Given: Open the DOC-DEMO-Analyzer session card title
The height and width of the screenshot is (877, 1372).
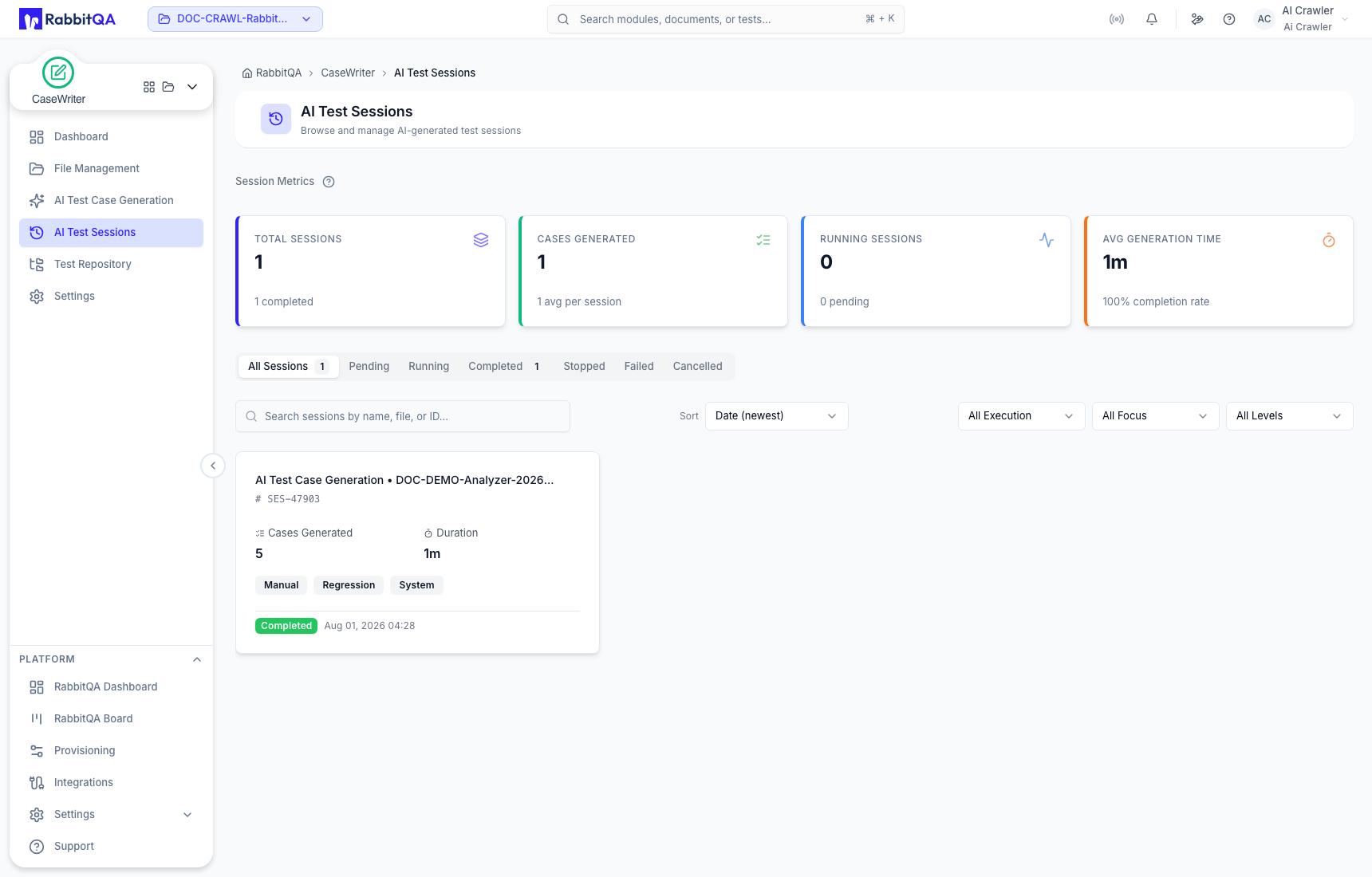Looking at the screenshot, I should tap(404, 480).
